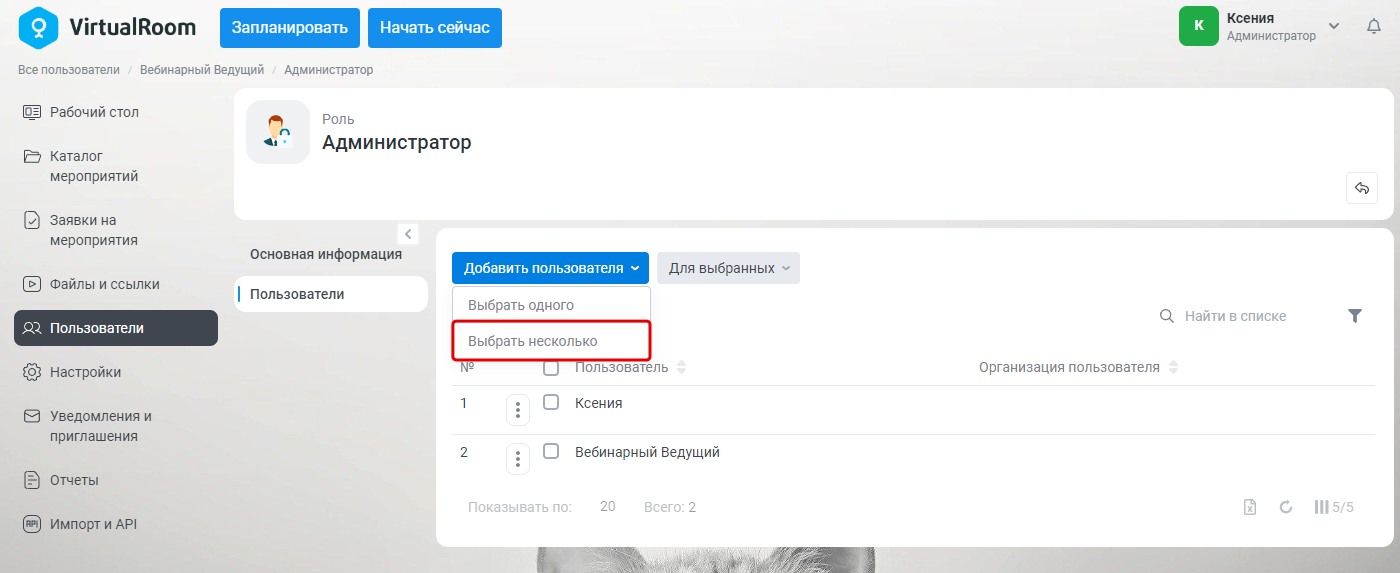Open the filter funnel icon

point(1355,316)
